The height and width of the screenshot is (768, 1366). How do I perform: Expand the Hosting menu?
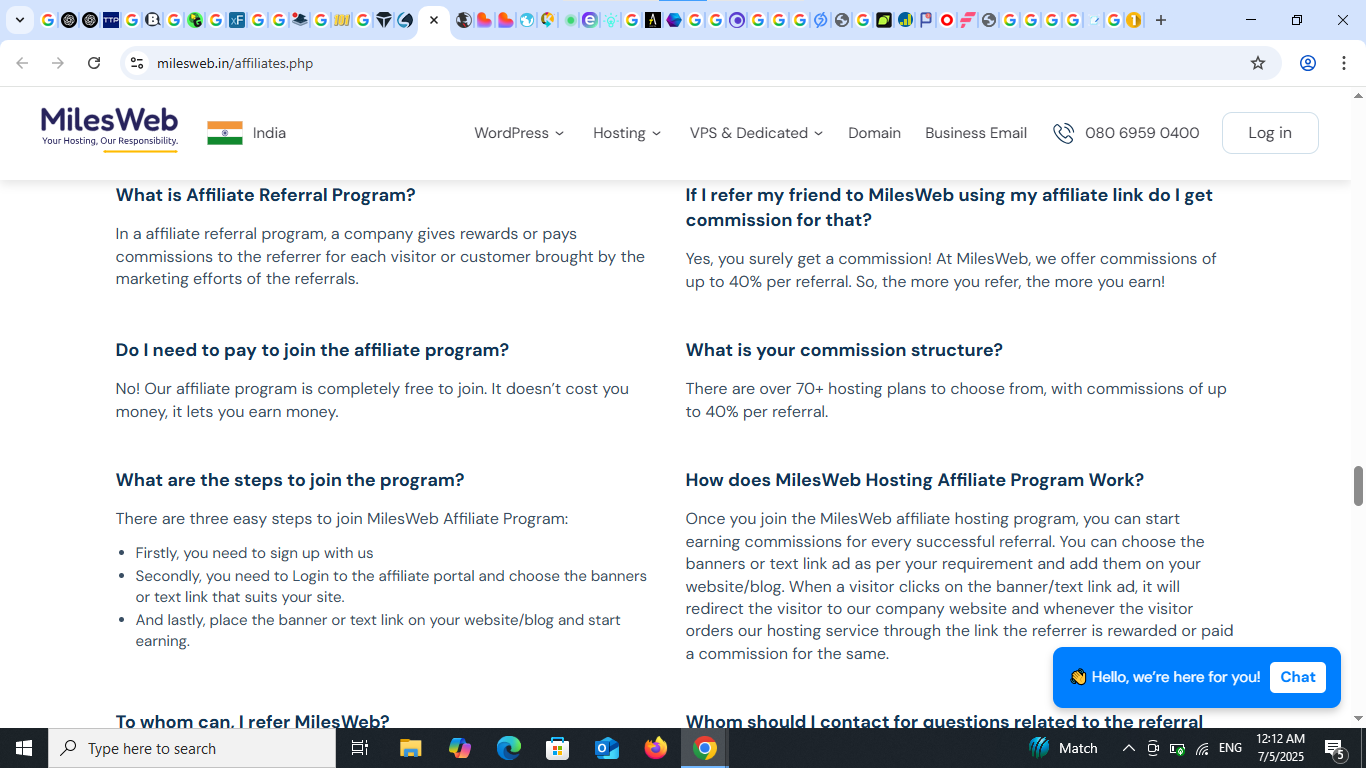point(627,133)
